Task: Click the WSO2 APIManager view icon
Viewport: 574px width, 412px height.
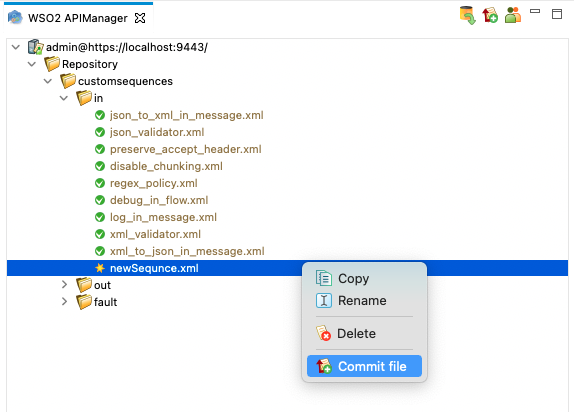Action: [x=15, y=18]
